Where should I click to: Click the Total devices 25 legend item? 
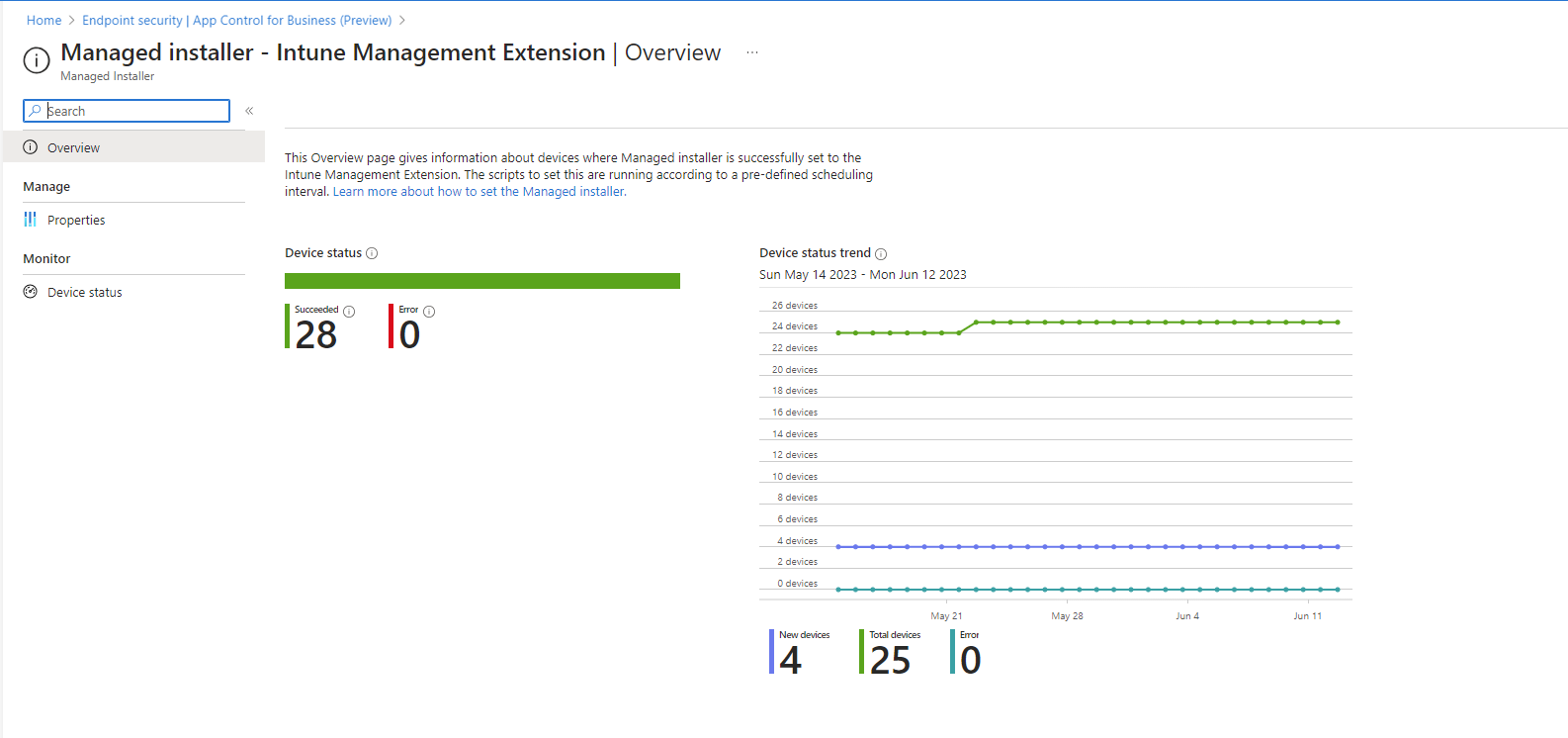(890, 653)
